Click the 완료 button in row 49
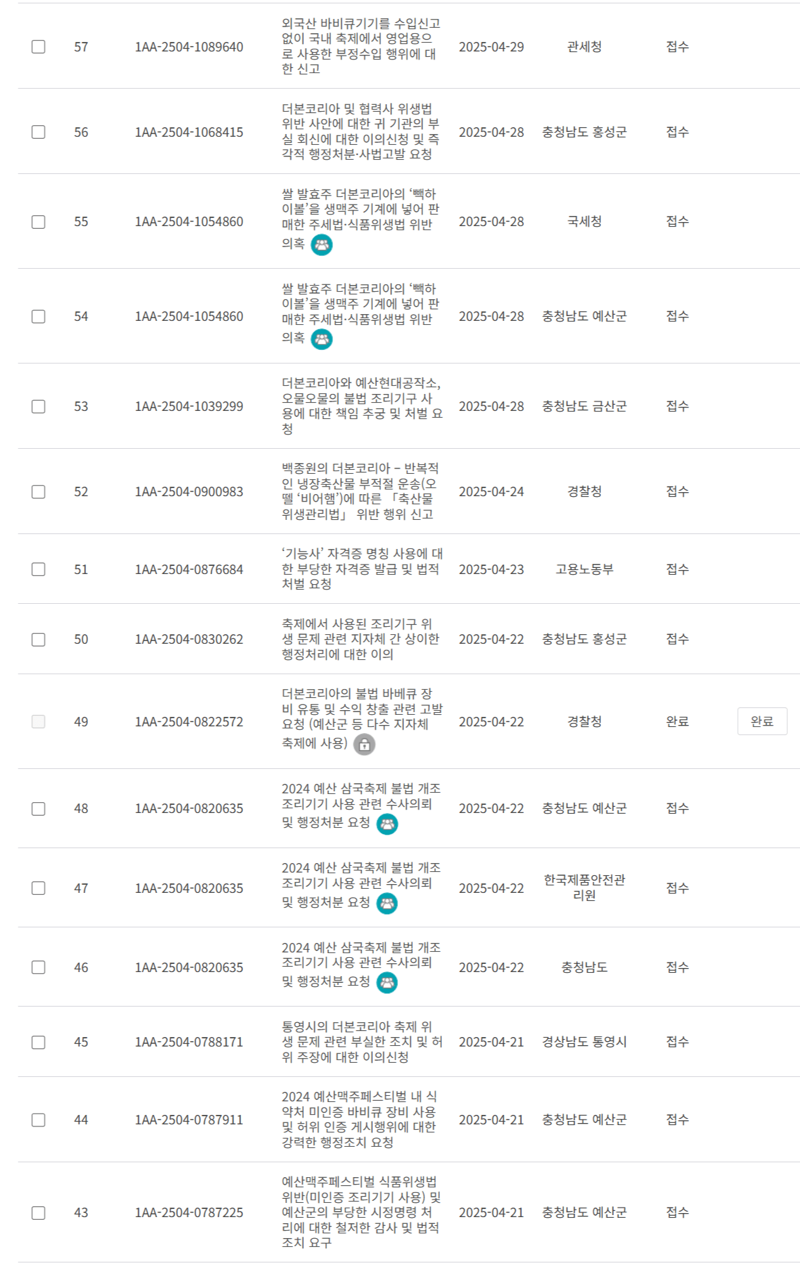The width and height of the screenshot is (800, 1276). click(762, 722)
